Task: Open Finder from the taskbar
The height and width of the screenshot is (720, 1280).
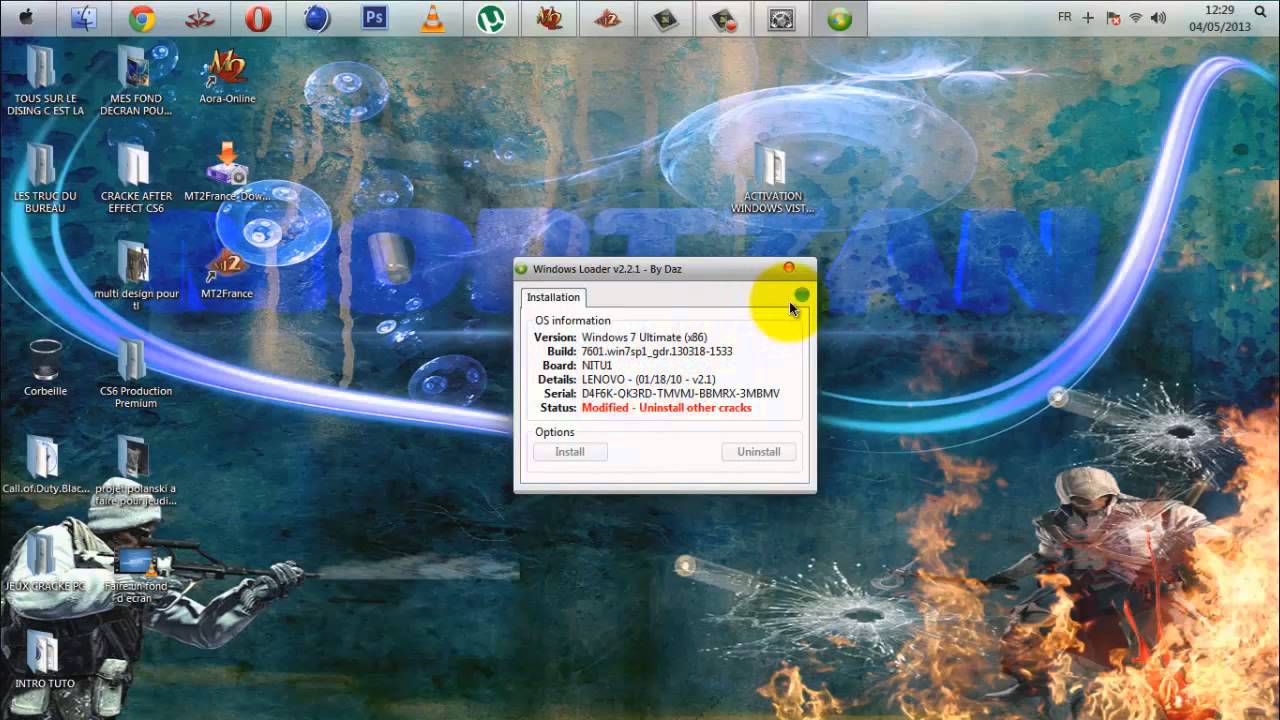Action: 84,18
